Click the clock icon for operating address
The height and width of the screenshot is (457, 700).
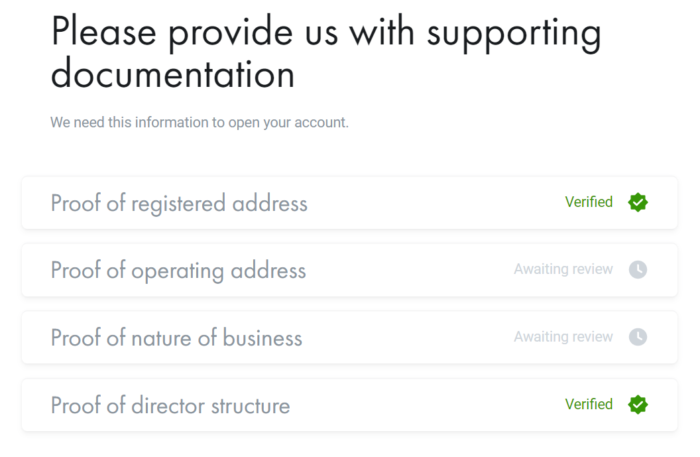coord(638,270)
